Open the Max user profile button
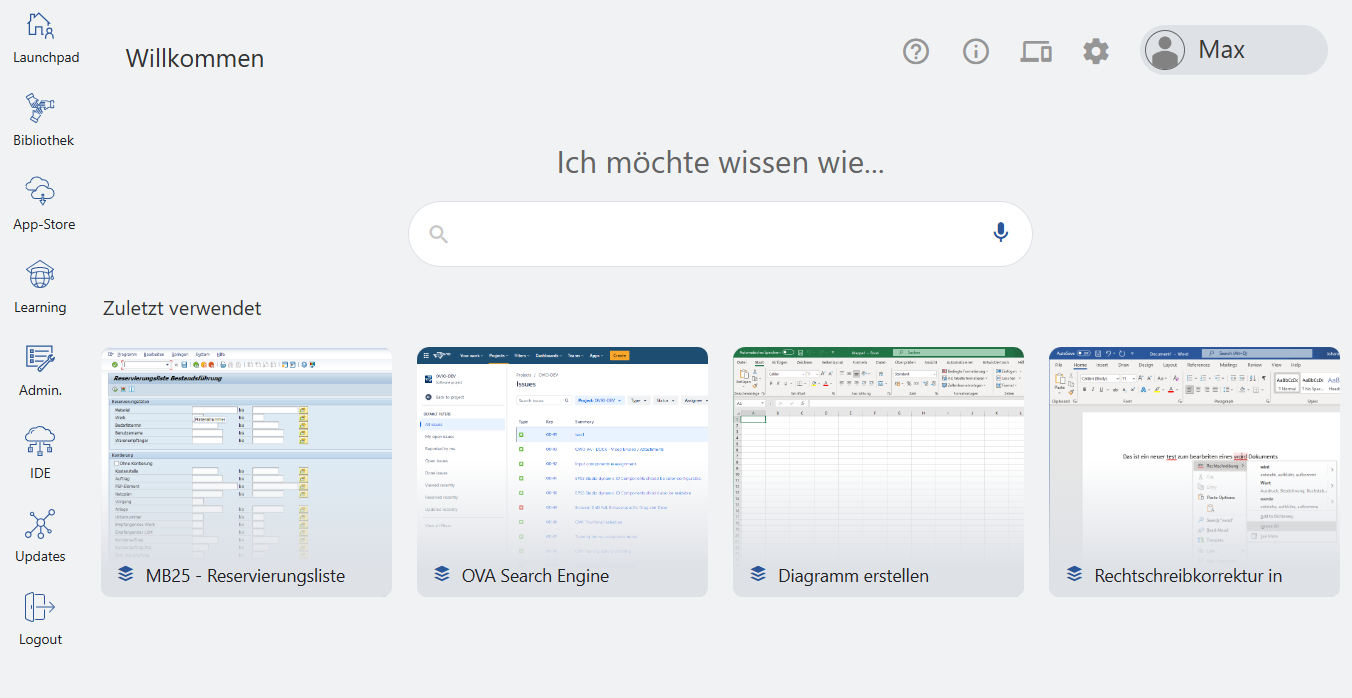 (x=1233, y=50)
